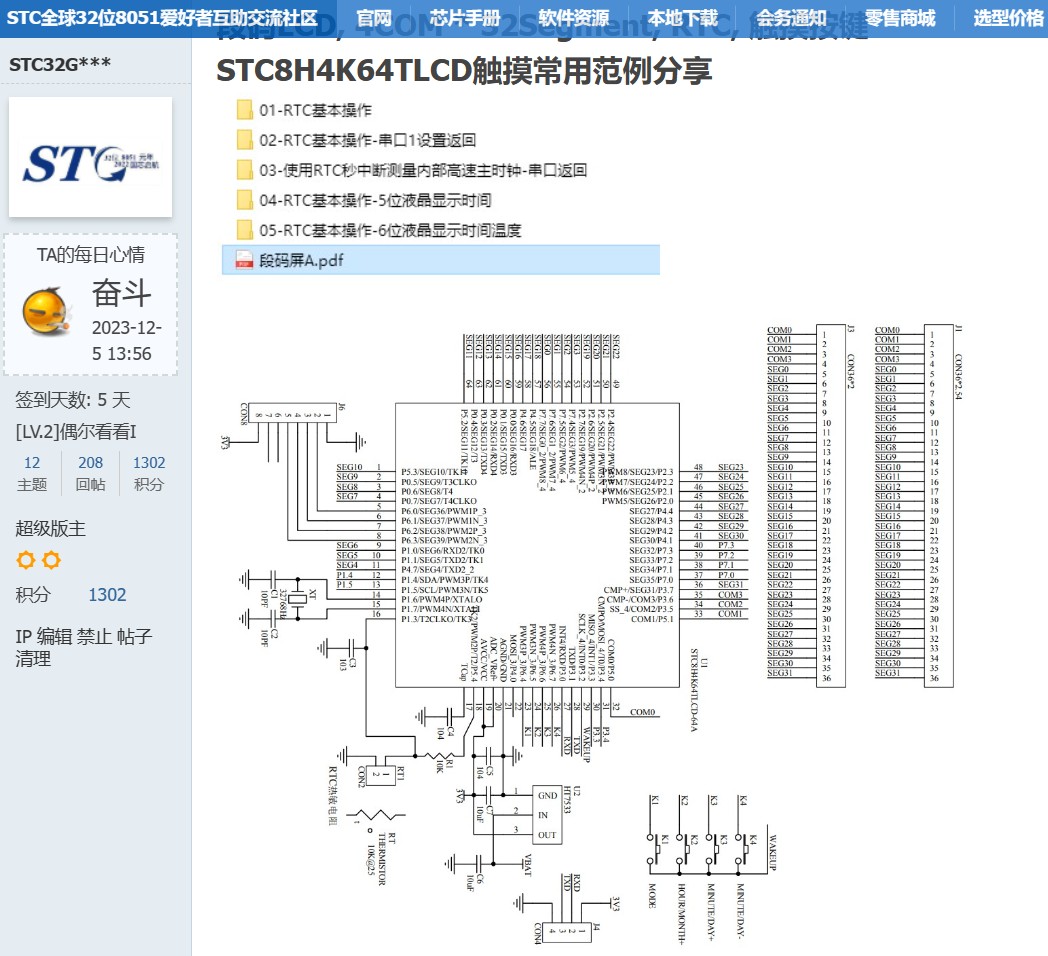This screenshot has width=1048, height=956.
Task: Select the text 03-使用RTC秒中断测量内部高速主时钟-串口返回
Action: (423, 170)
